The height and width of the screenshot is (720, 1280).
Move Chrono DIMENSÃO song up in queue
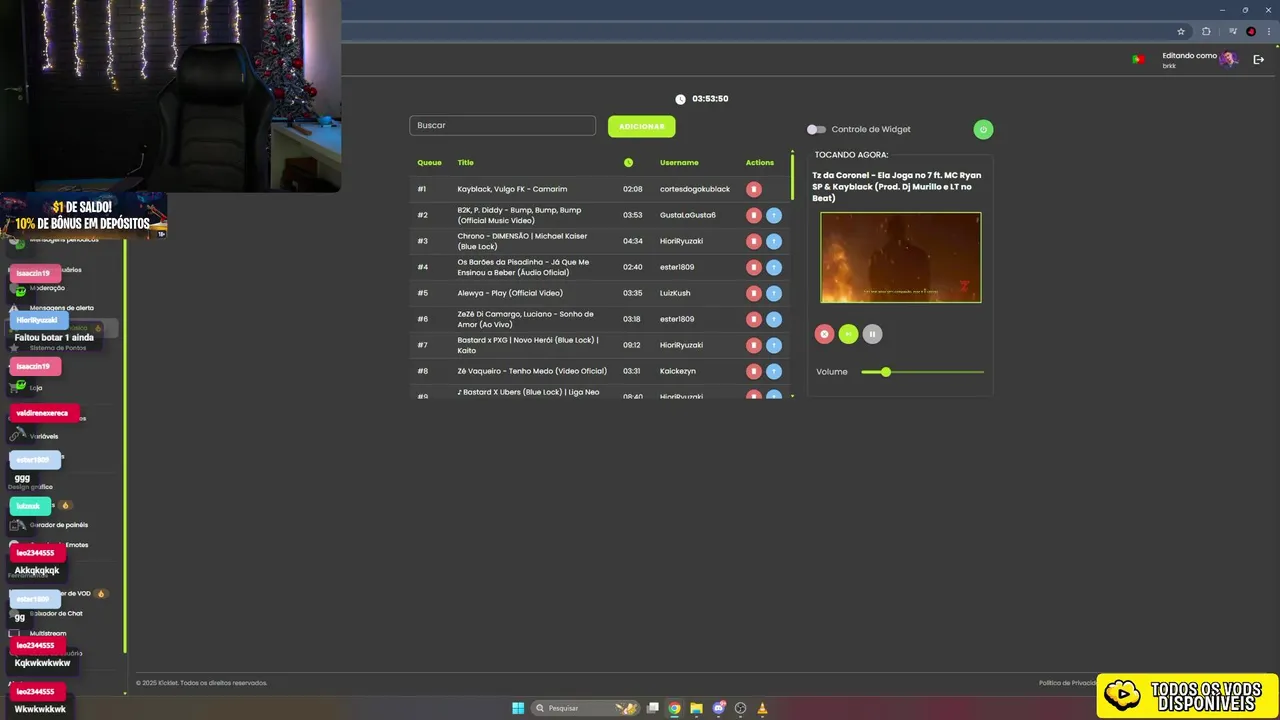click(774, 241)
